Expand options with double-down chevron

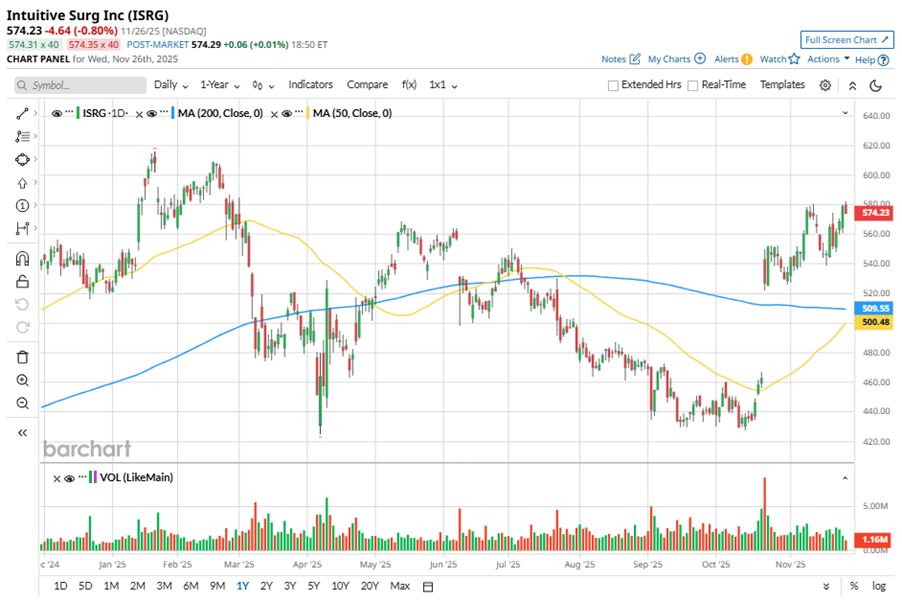tap(826, 586)
